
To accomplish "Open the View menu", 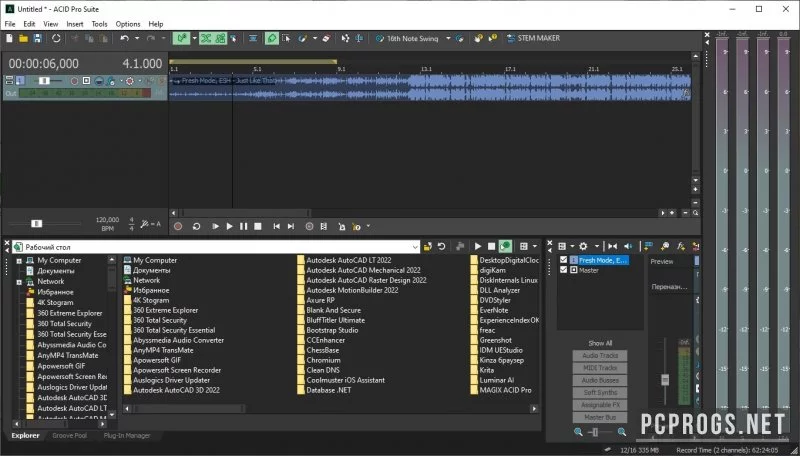I will pyautogui.click(x=51, y=24).
